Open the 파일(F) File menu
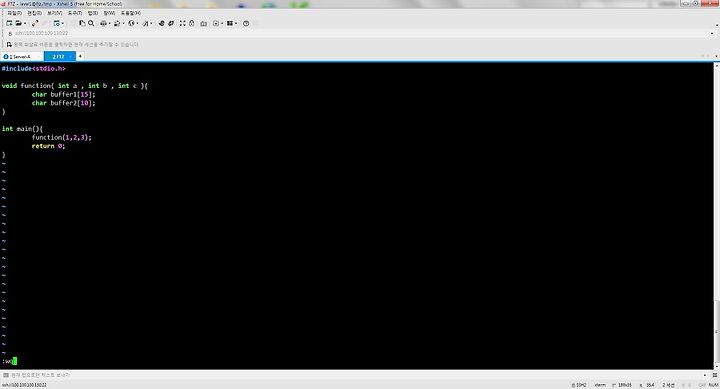 pyautogui.click(x=15, y=13)
